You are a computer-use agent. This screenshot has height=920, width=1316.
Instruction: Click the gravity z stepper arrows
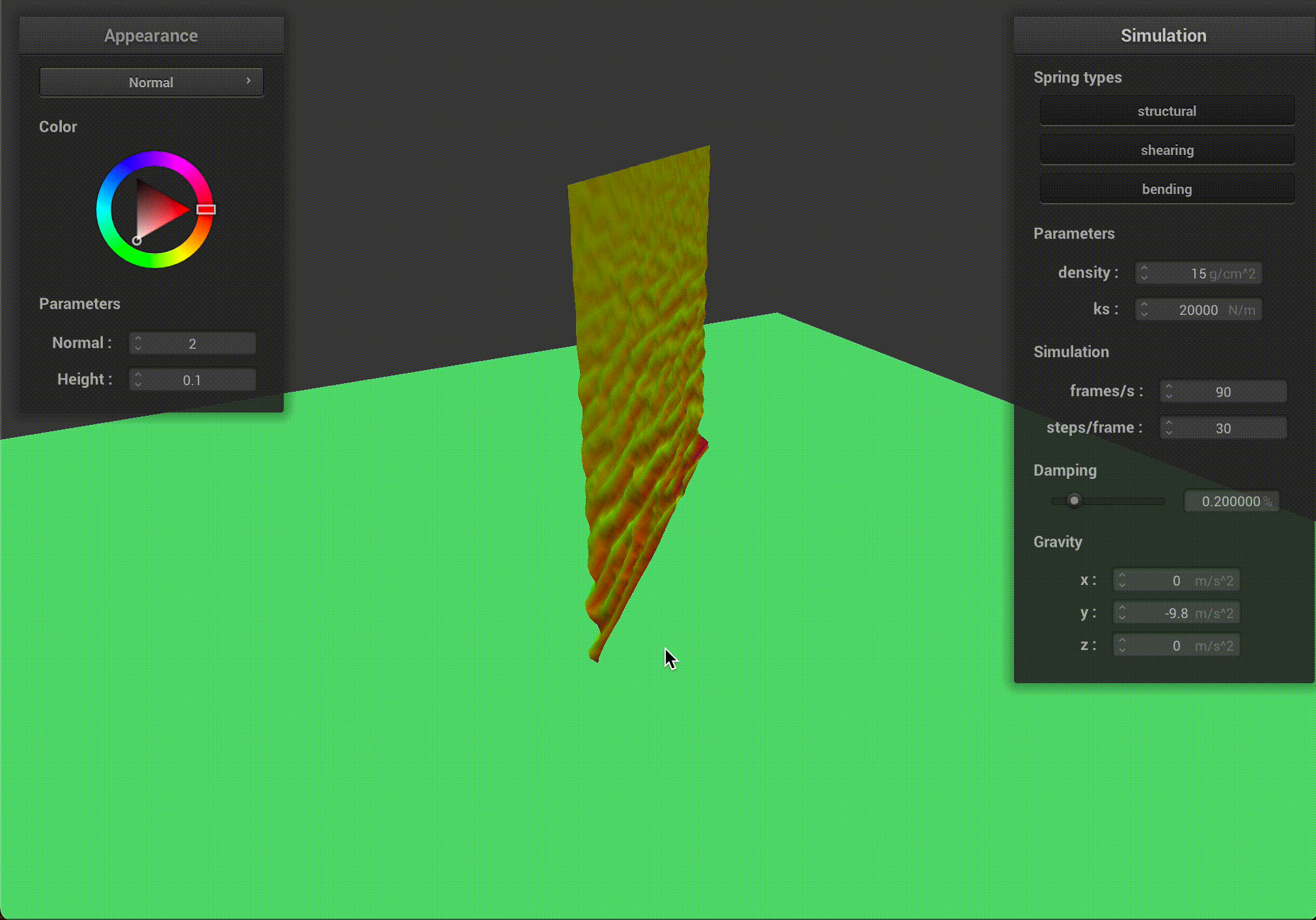1122,645
